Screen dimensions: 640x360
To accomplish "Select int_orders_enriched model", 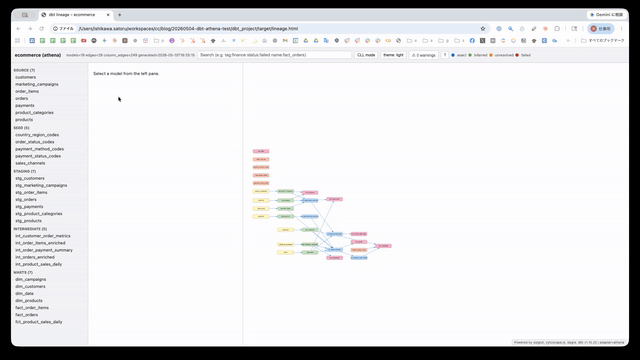I will click(x=35, y=257).
